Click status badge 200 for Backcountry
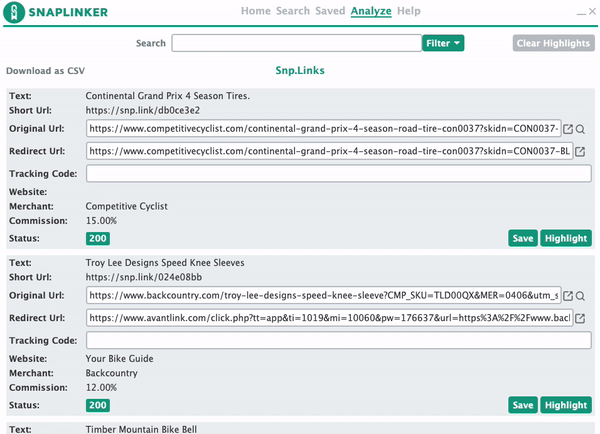The width and height of the screenshot is (600, 434). point(98,405)
